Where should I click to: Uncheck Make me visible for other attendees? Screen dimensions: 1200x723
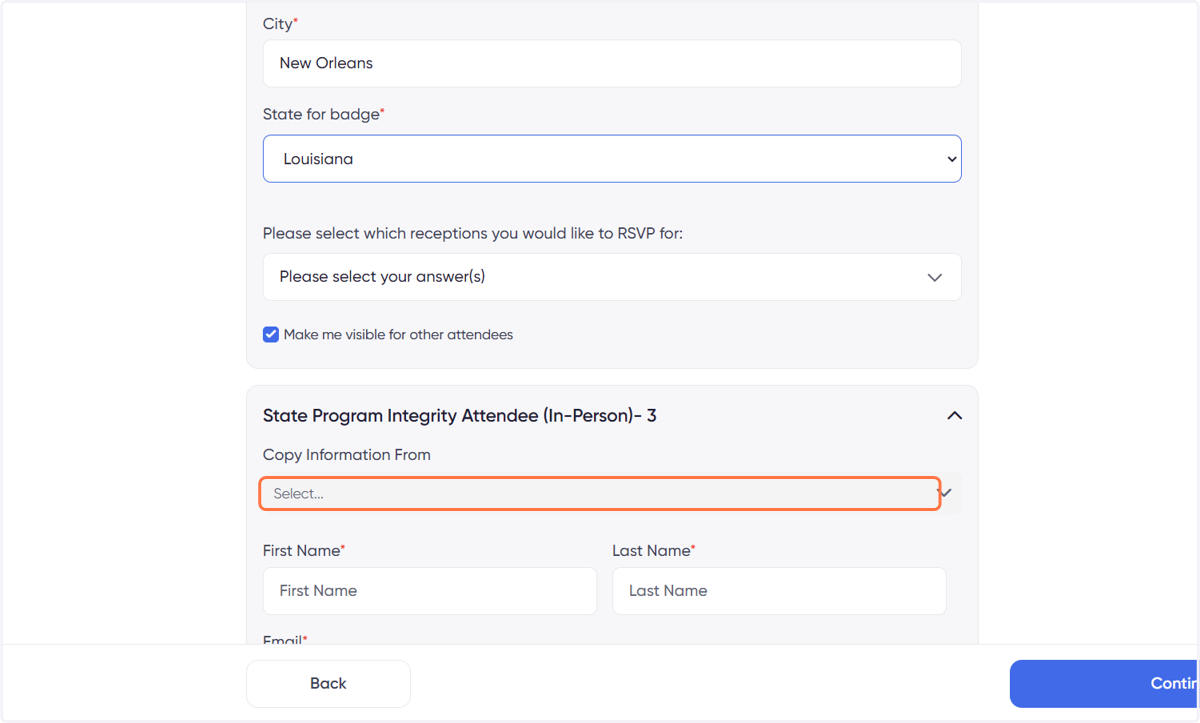(x=271, y=335)
